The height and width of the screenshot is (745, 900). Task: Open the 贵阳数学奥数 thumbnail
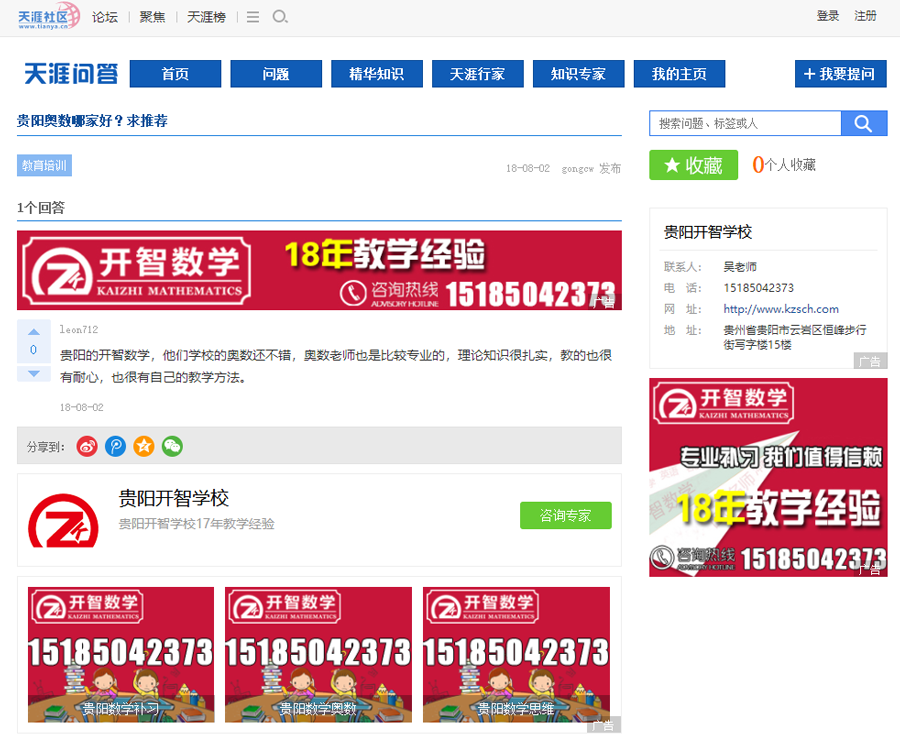318,654
